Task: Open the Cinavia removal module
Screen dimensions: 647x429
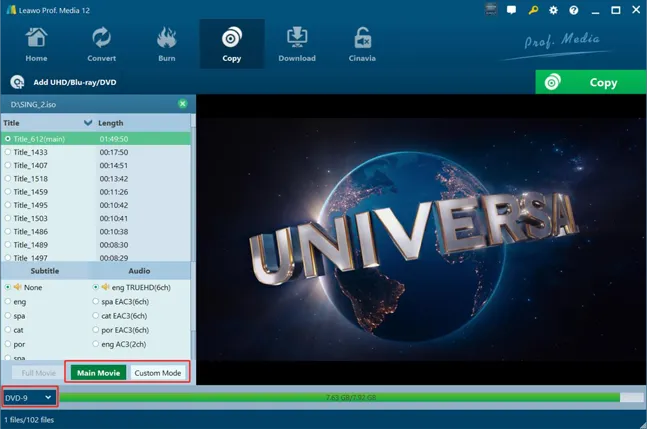Action: pos(363,44)
